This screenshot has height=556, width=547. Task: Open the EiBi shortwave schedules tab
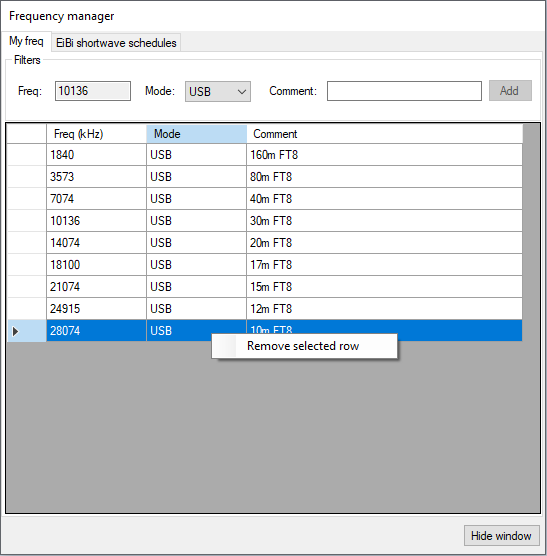[x=116, y=43]
